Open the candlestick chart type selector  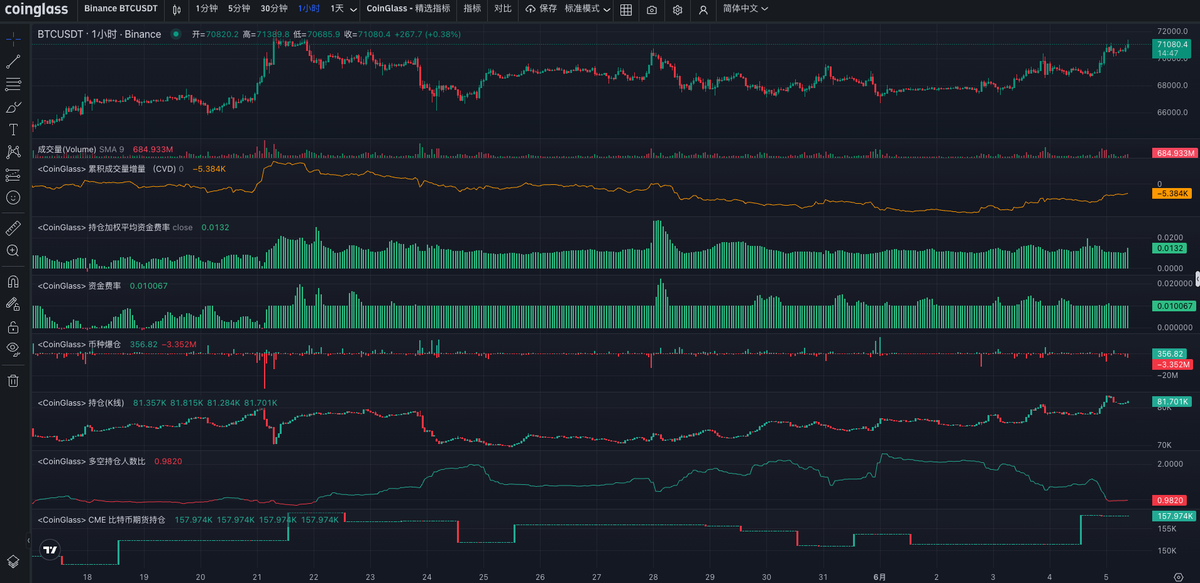[x=176, y=9]
